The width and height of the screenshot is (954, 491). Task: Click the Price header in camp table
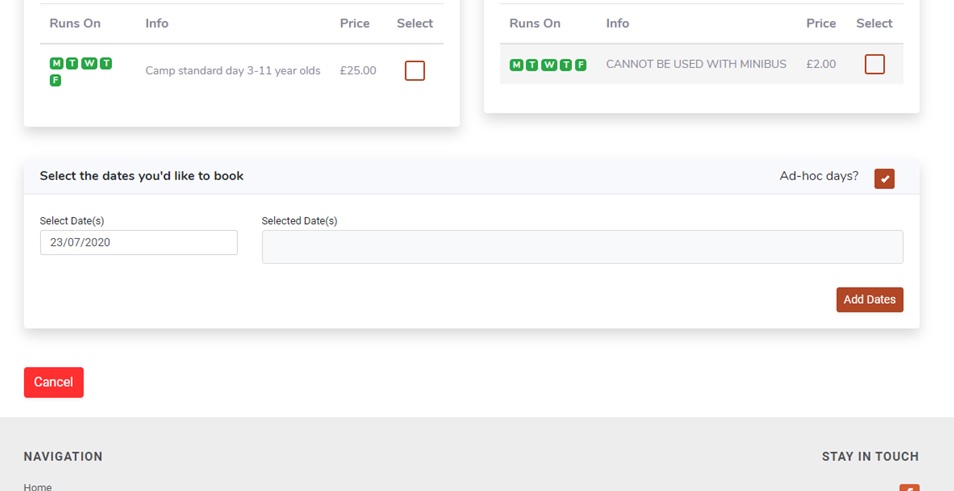click(x=355, y=23)
